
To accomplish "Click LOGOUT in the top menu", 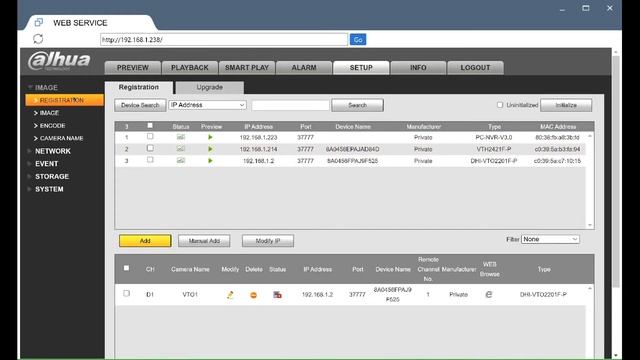I will click(x=476, y=68).
